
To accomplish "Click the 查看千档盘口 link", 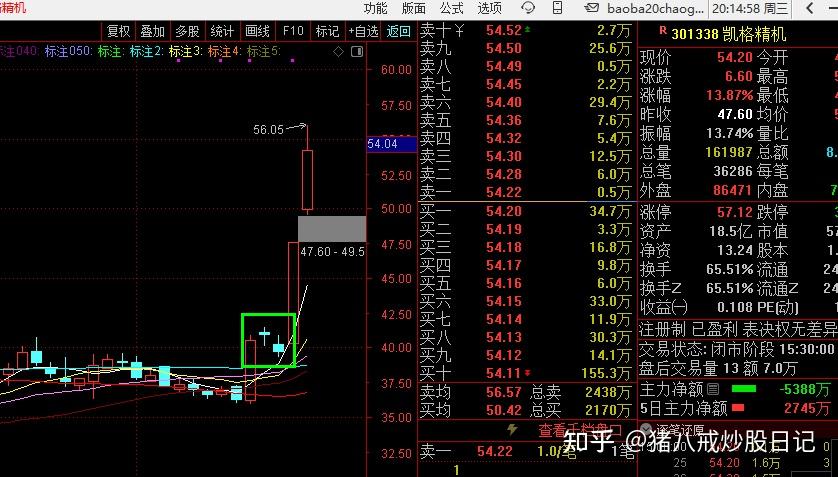I will (x=580, y=430).
